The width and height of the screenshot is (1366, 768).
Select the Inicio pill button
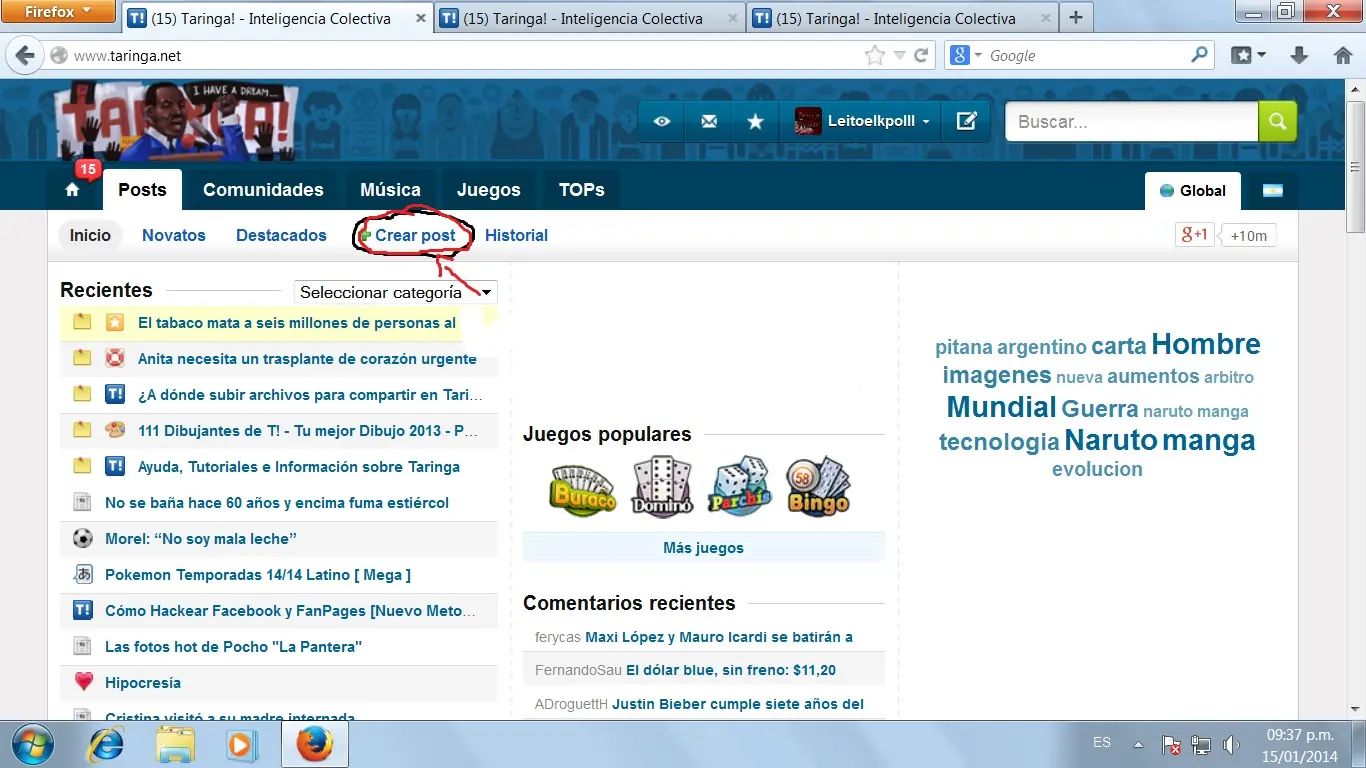90,235
